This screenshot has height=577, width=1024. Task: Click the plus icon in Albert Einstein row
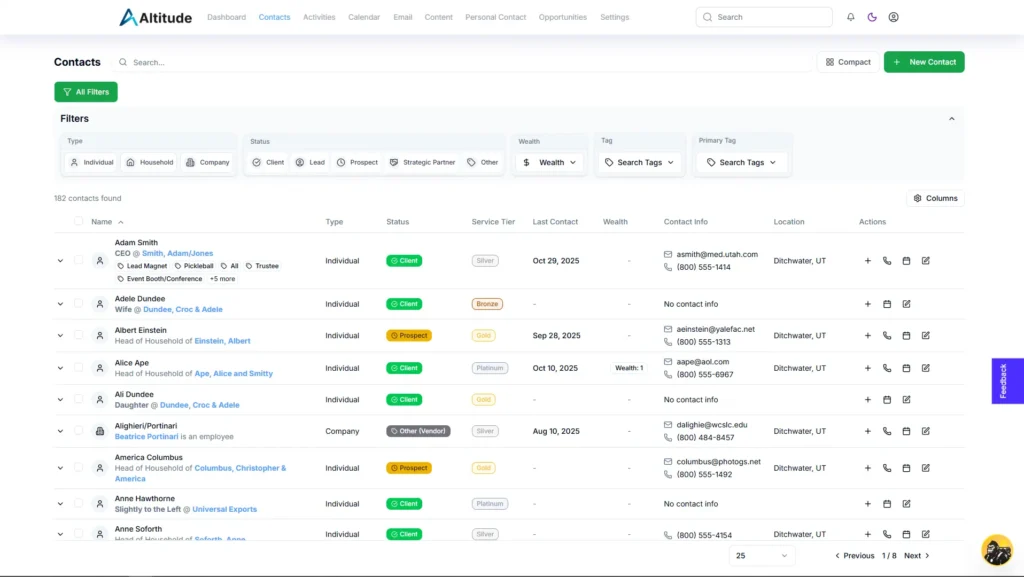867,336
